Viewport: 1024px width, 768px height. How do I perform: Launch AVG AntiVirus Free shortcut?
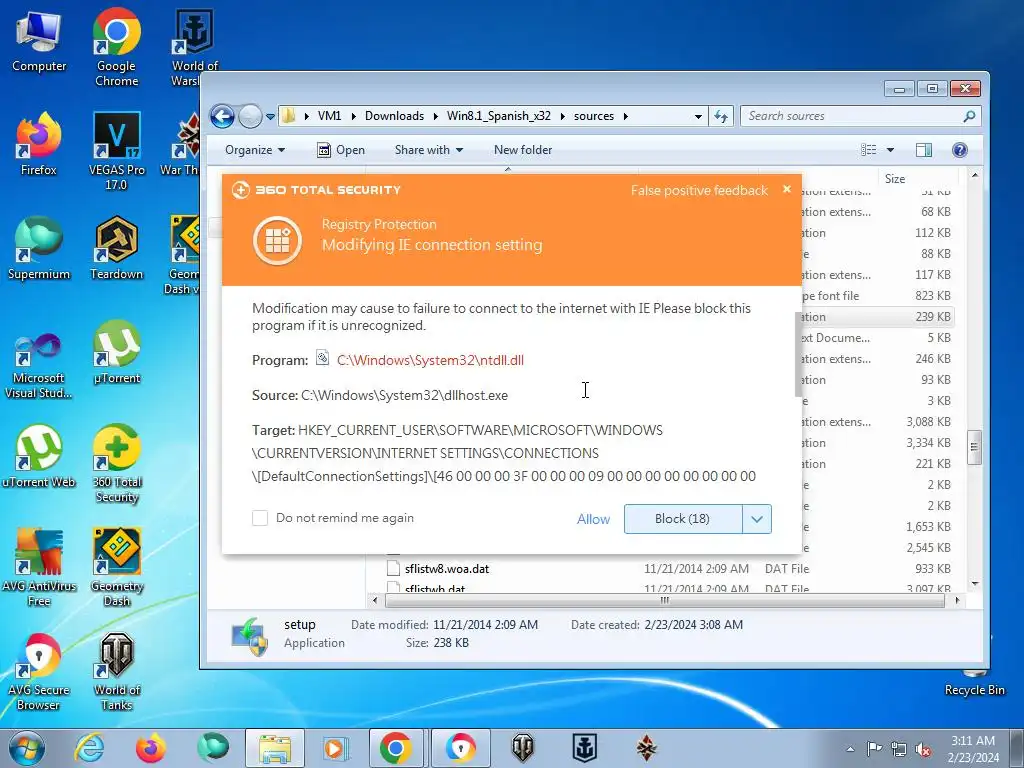point(39,568)
